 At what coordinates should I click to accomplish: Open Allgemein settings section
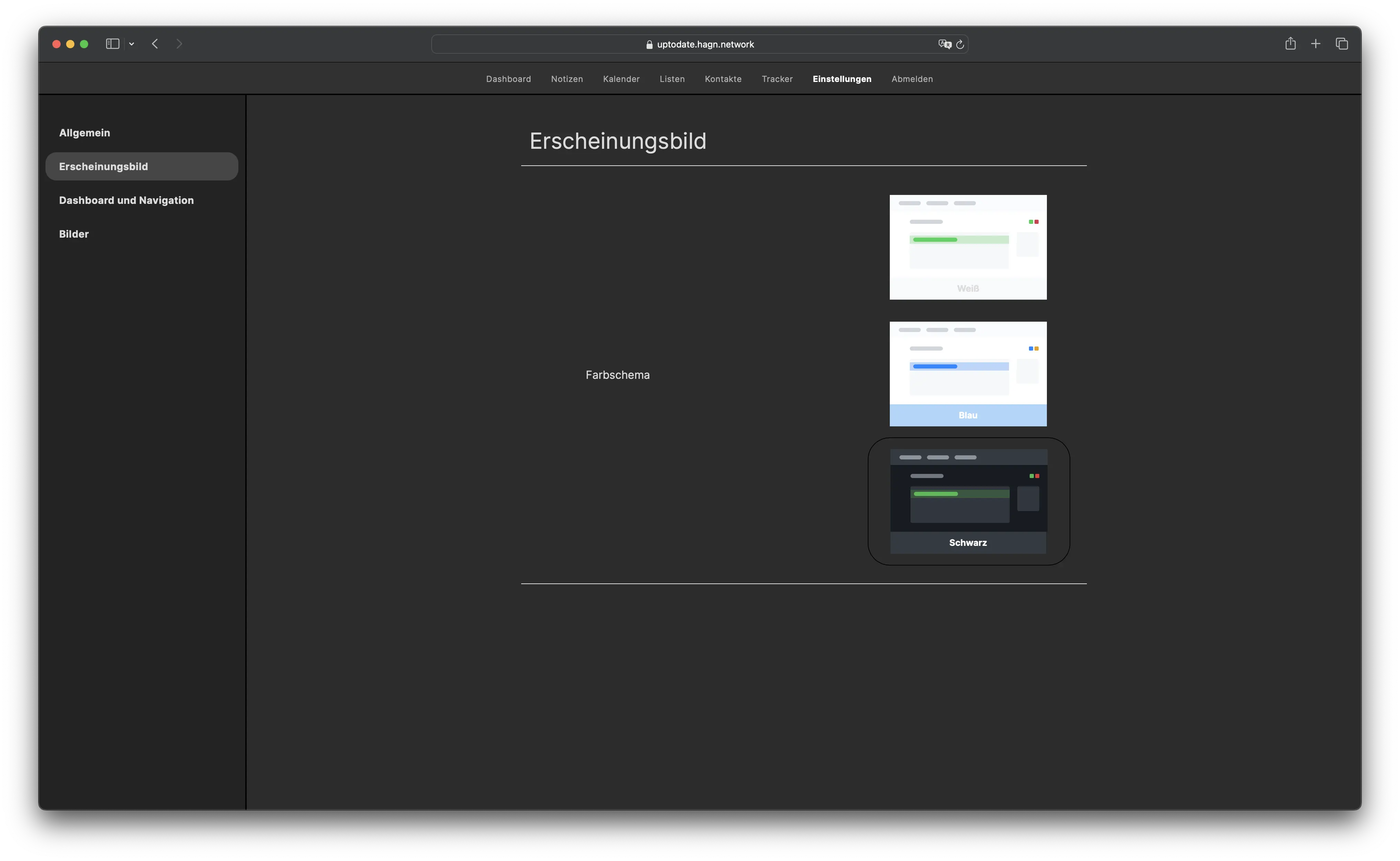pyautogui.click(x=85, y=133)
